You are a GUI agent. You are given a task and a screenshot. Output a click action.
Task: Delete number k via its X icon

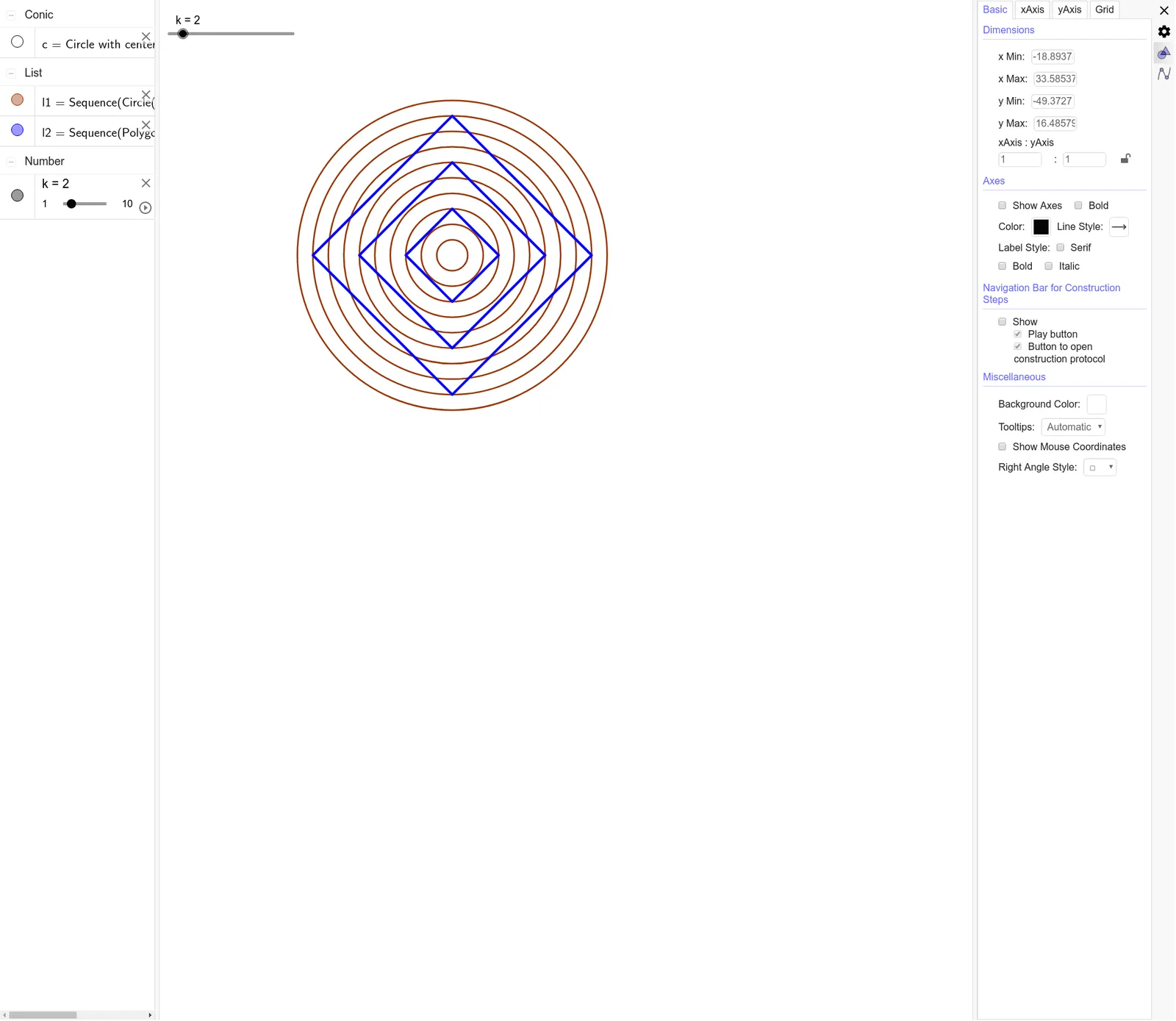tap(146, 183)
